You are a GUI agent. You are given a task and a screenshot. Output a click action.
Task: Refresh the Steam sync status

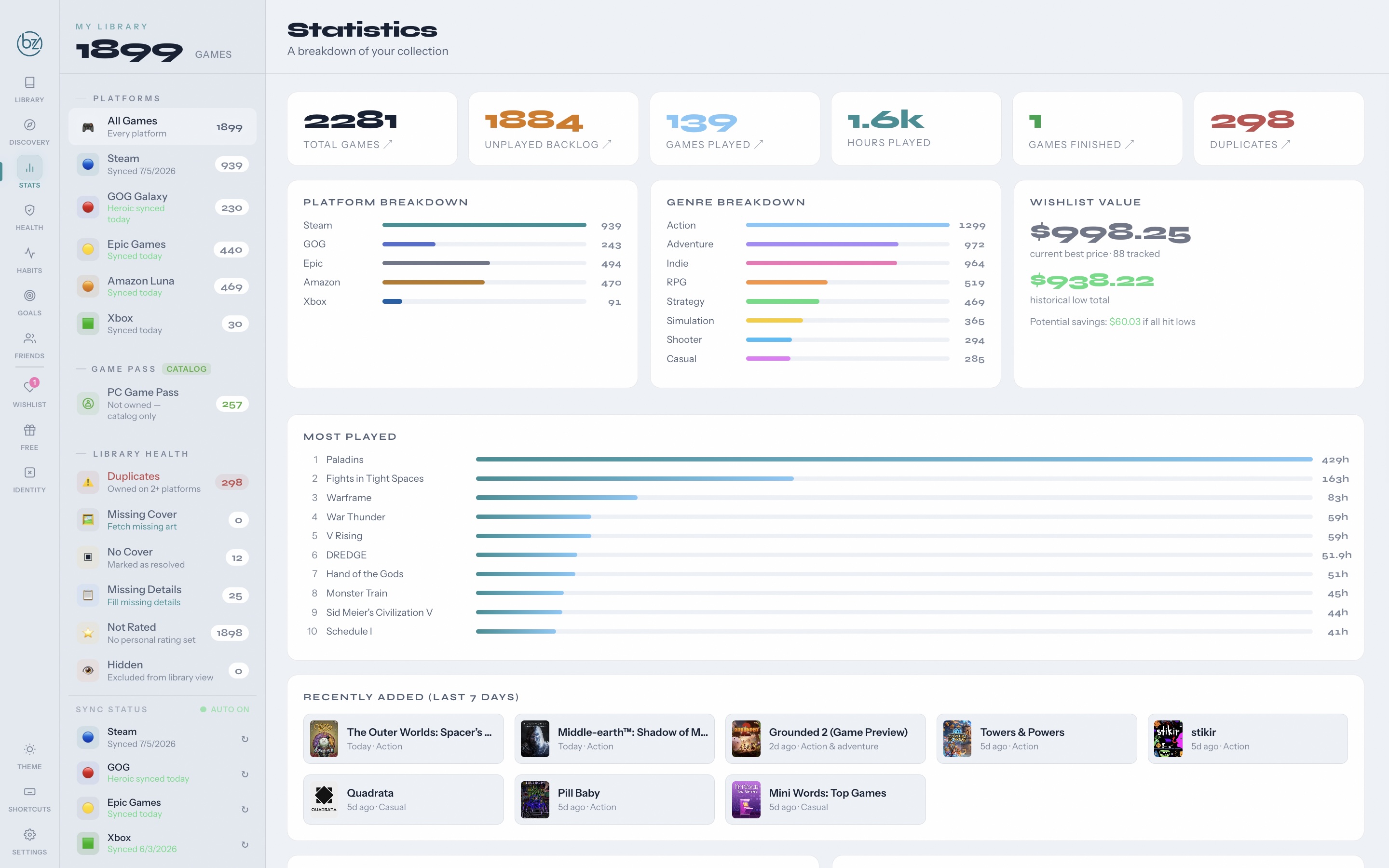[x=245, y=739]
